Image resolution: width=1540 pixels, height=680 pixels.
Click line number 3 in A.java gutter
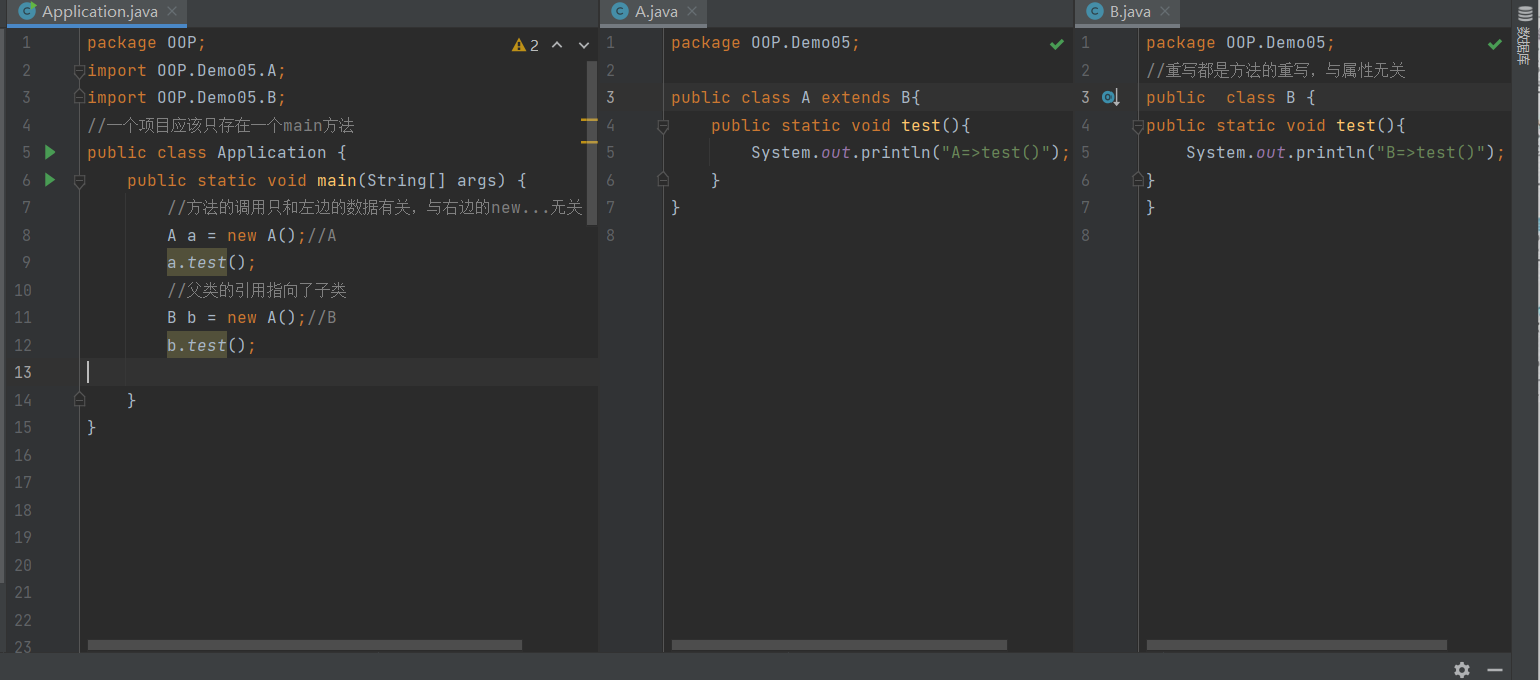point(611,98)
